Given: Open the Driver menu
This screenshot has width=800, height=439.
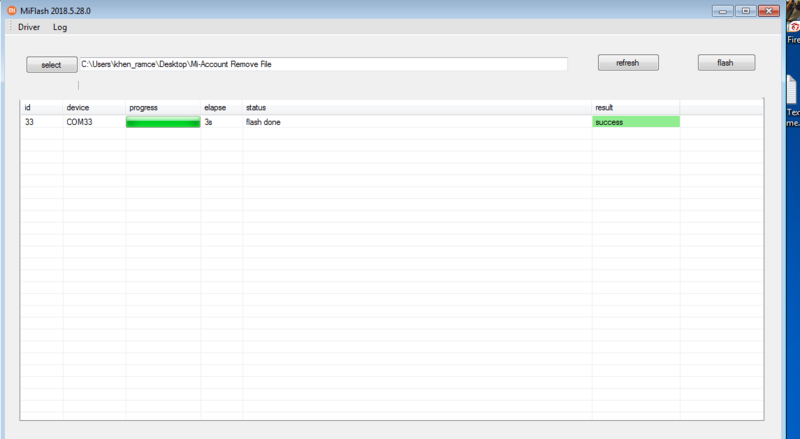Looking at the screenshot, I should point(29,27).
